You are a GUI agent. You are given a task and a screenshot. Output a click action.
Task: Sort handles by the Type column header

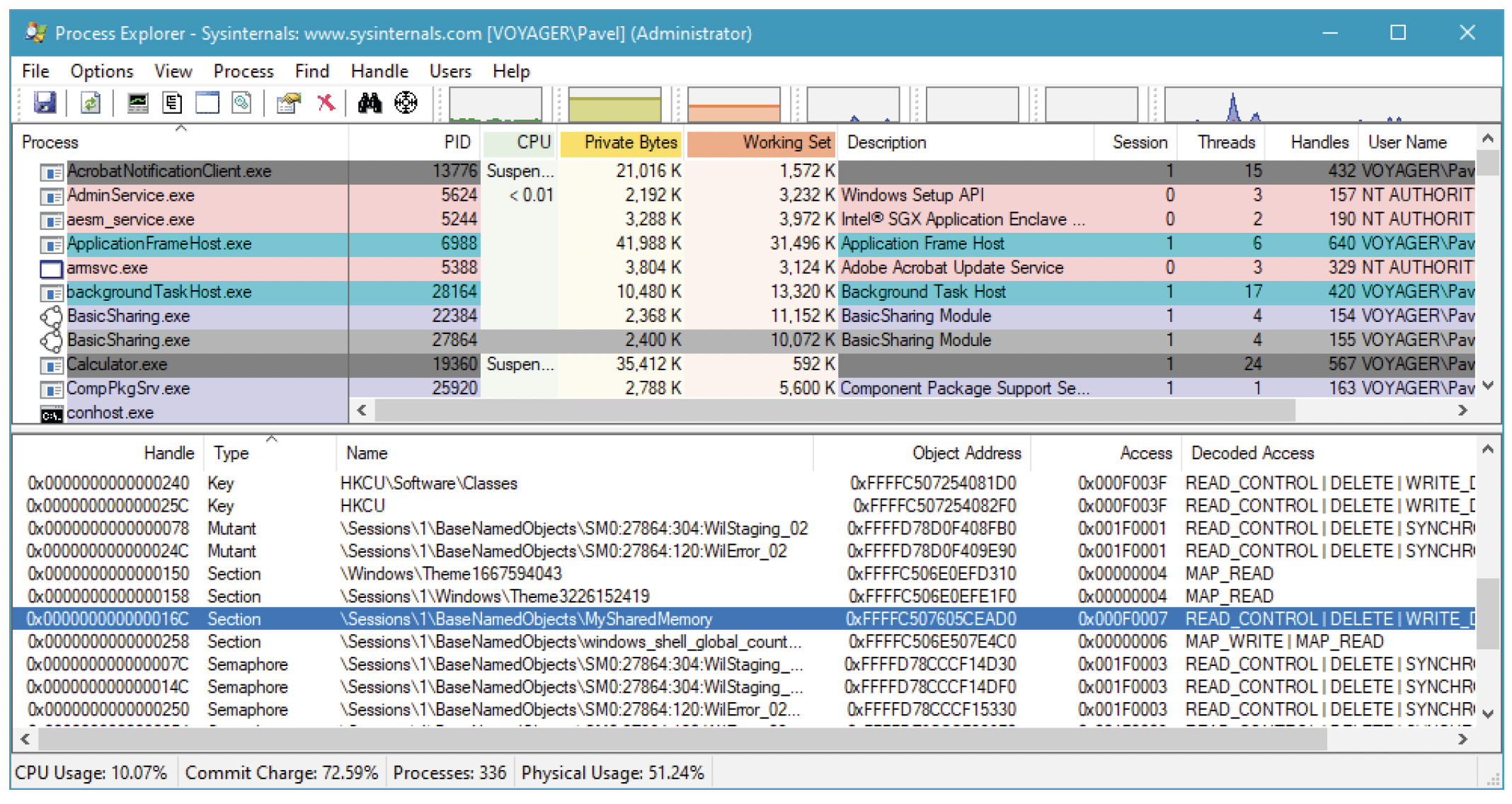(x=270, y=453)
